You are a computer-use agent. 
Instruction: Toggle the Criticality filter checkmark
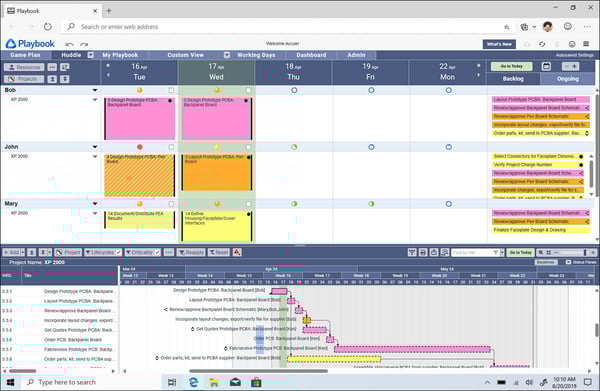click(x=157, y=253)
